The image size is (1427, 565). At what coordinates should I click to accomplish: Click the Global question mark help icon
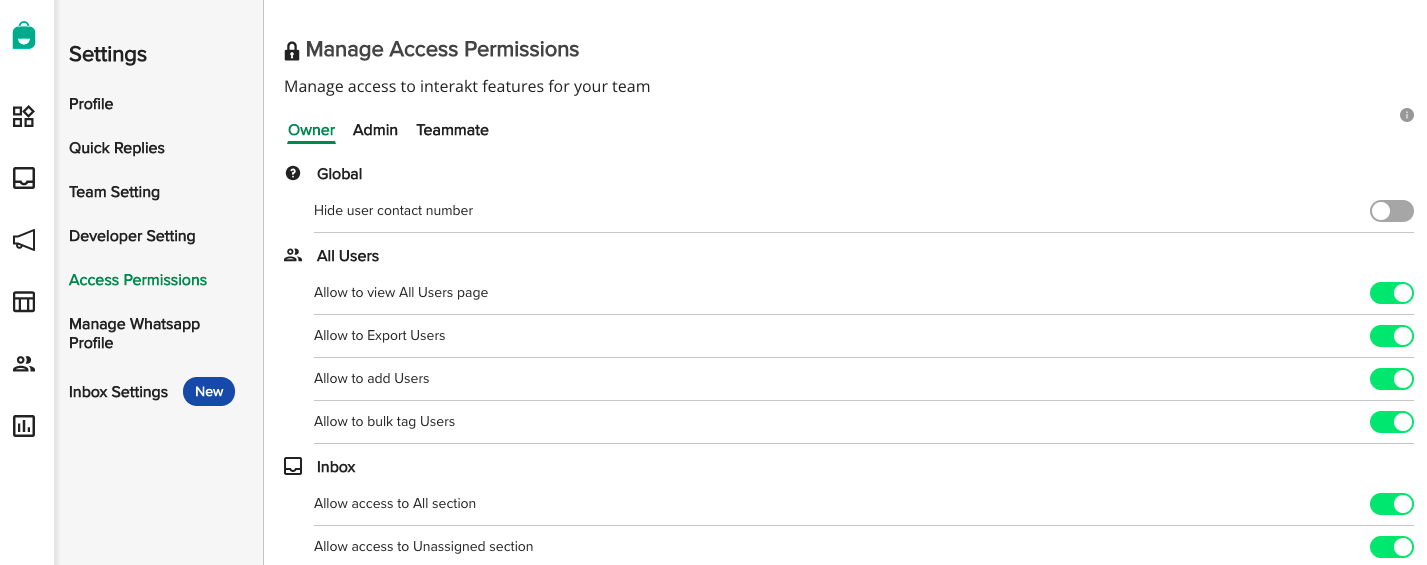293,173
